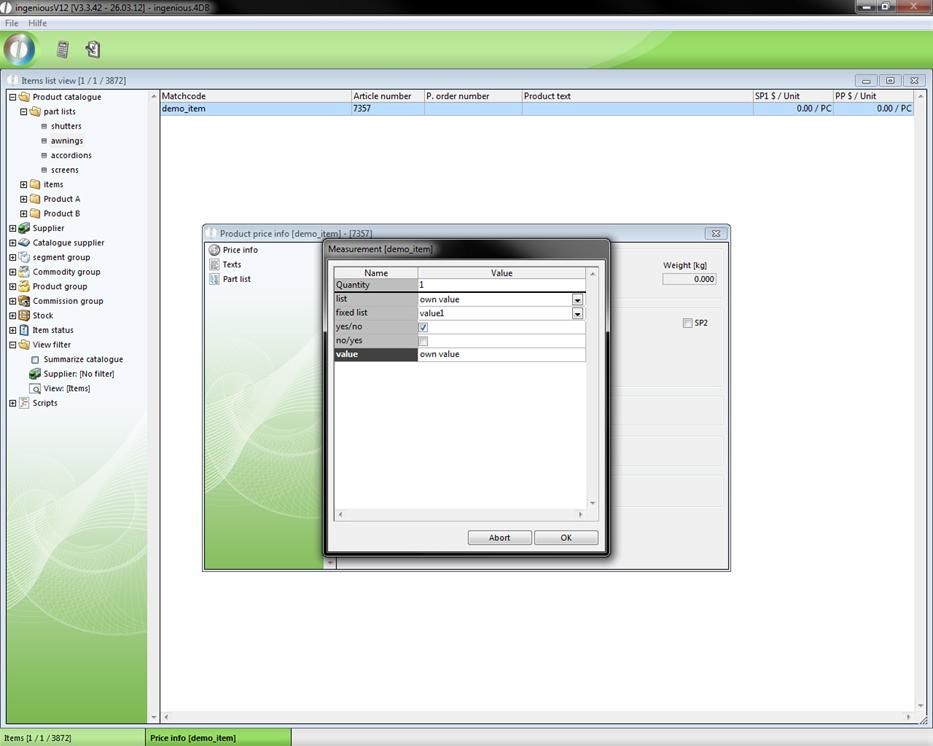Image resolution: width=933 pixels, height=746 pixels.
Task: Click the Stock icon in the sidebar
Action: point(24,315)
